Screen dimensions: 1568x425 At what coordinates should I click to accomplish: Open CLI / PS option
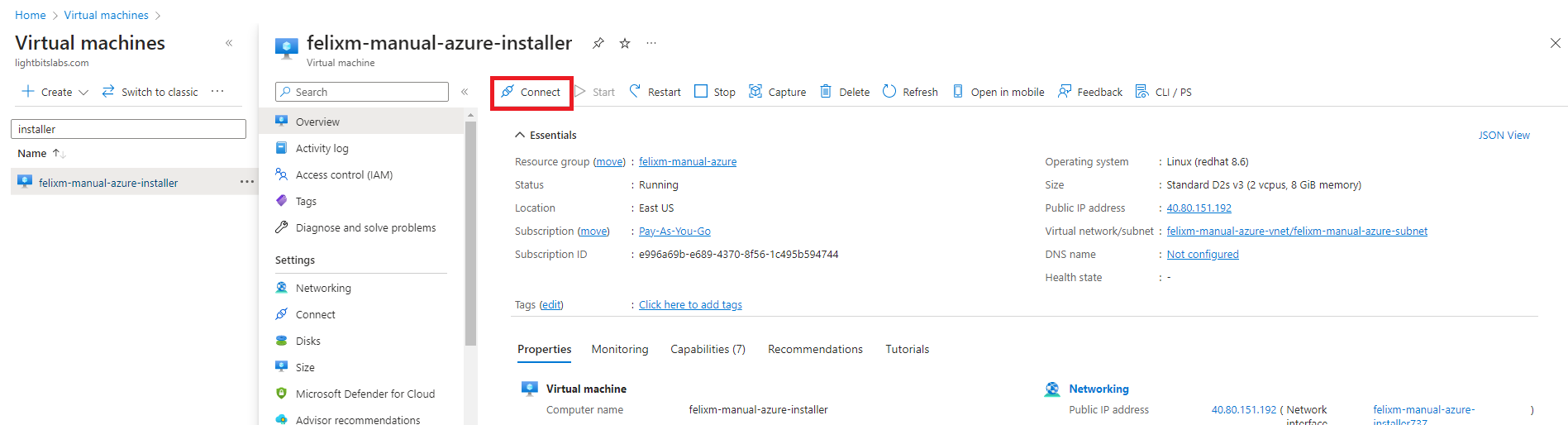point(1164,92)
